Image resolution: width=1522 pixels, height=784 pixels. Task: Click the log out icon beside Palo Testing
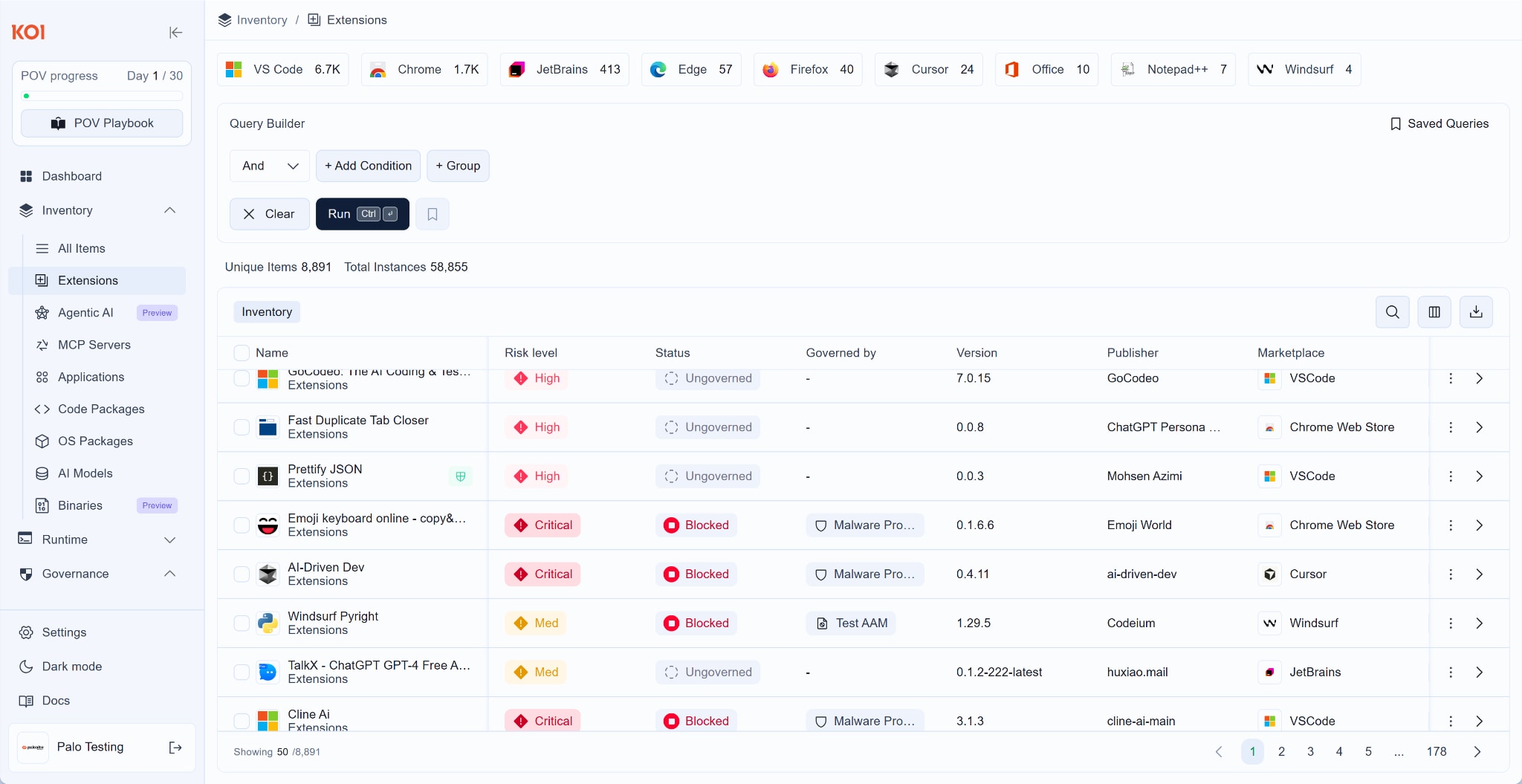click(x=175, y=747)
